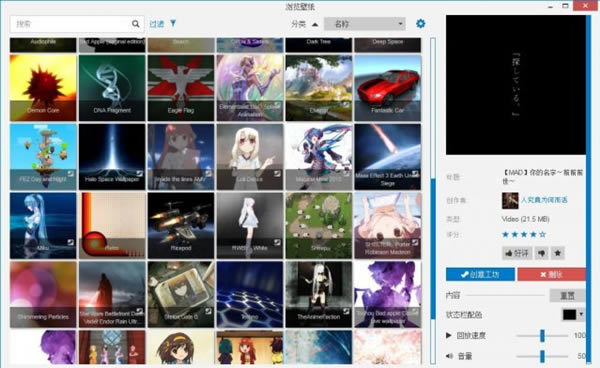The image size is (600, 368).
Task: Select the Sheep wallpaper thumbnail
Action: coord(318,226)
